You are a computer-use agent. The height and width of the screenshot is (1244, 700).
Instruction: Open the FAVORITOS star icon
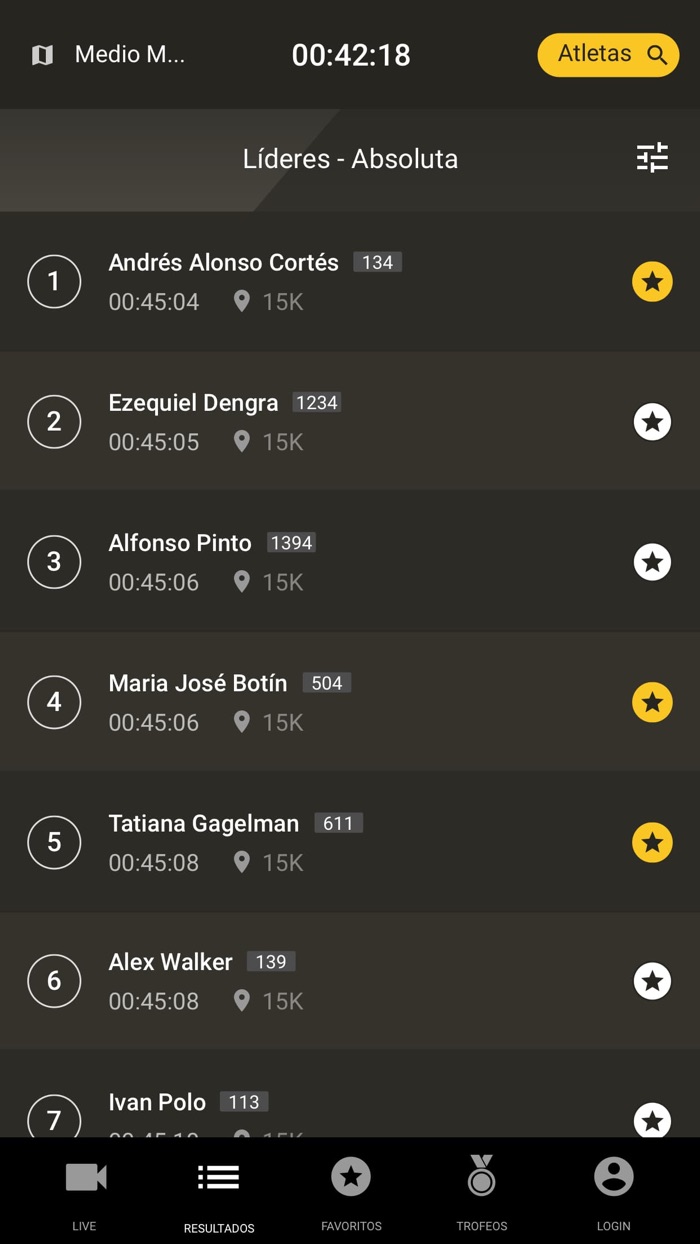pos(351,1177)
